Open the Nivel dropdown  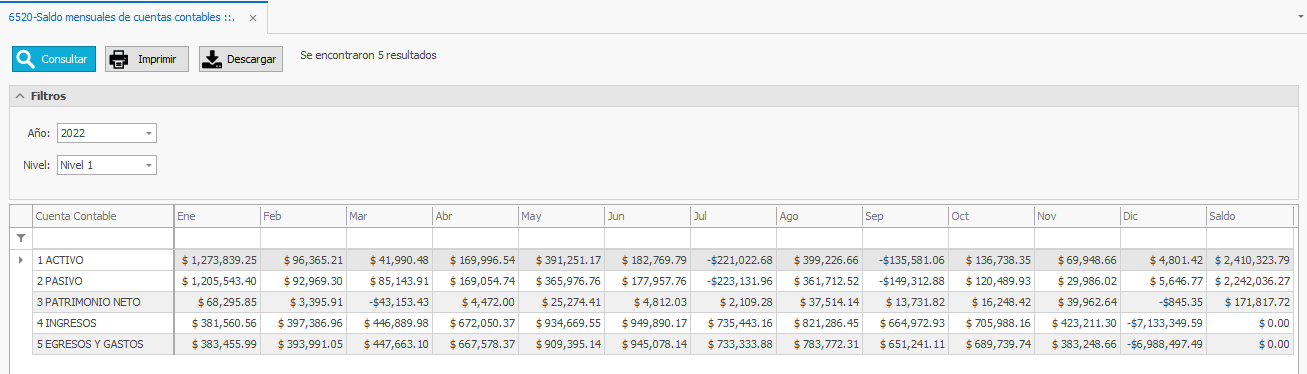click(148, 165)
